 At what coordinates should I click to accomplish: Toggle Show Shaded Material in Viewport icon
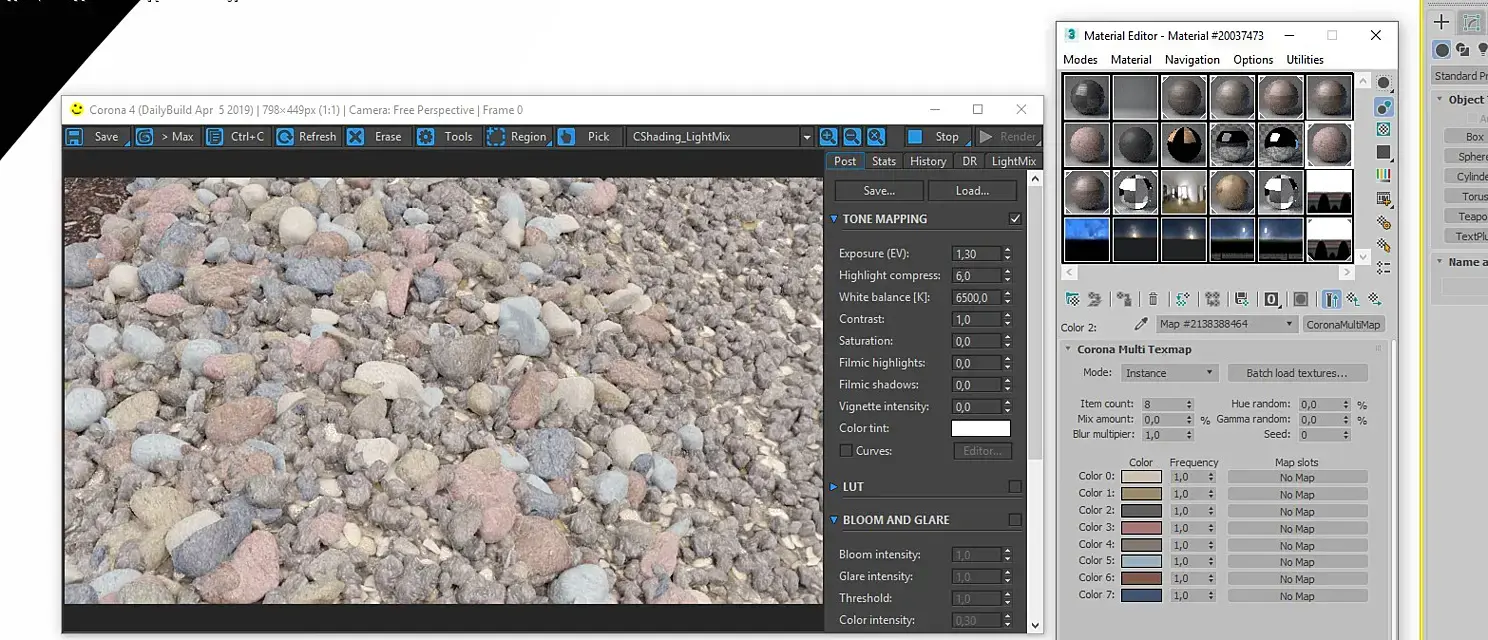(x=1301, y=299)
